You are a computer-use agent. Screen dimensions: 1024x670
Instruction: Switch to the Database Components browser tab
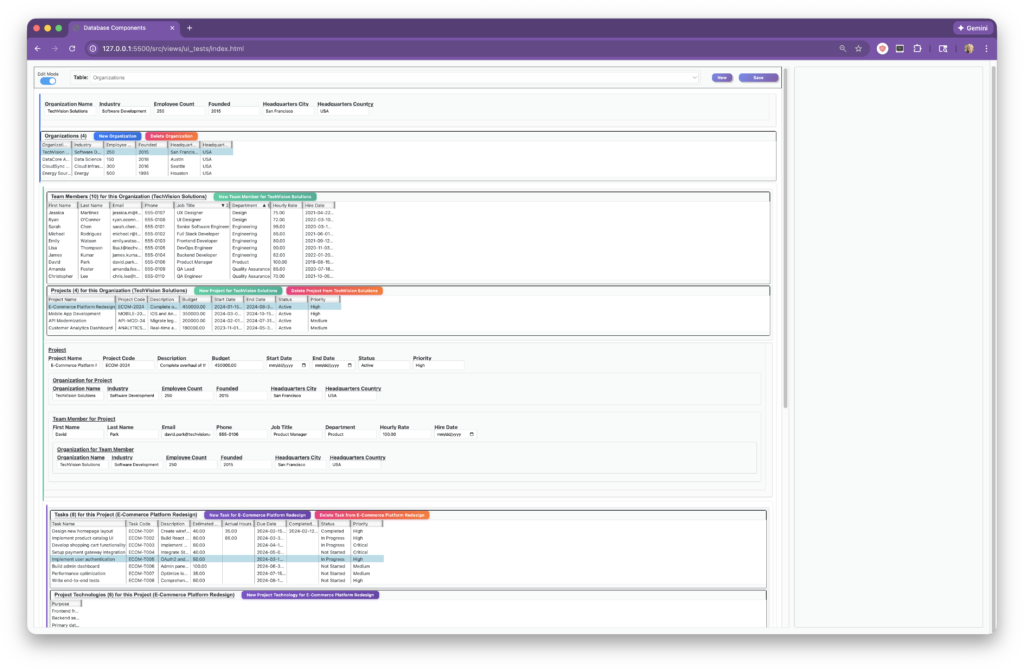(112, 28)
